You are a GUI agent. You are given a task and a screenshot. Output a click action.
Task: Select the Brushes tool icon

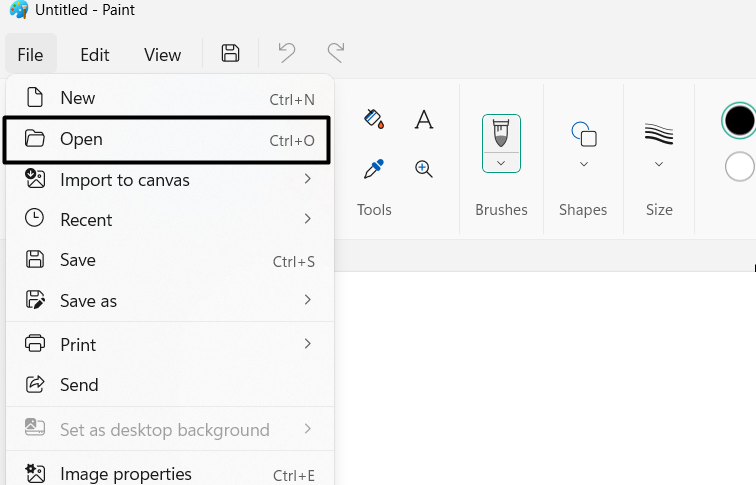click(501, 132)
